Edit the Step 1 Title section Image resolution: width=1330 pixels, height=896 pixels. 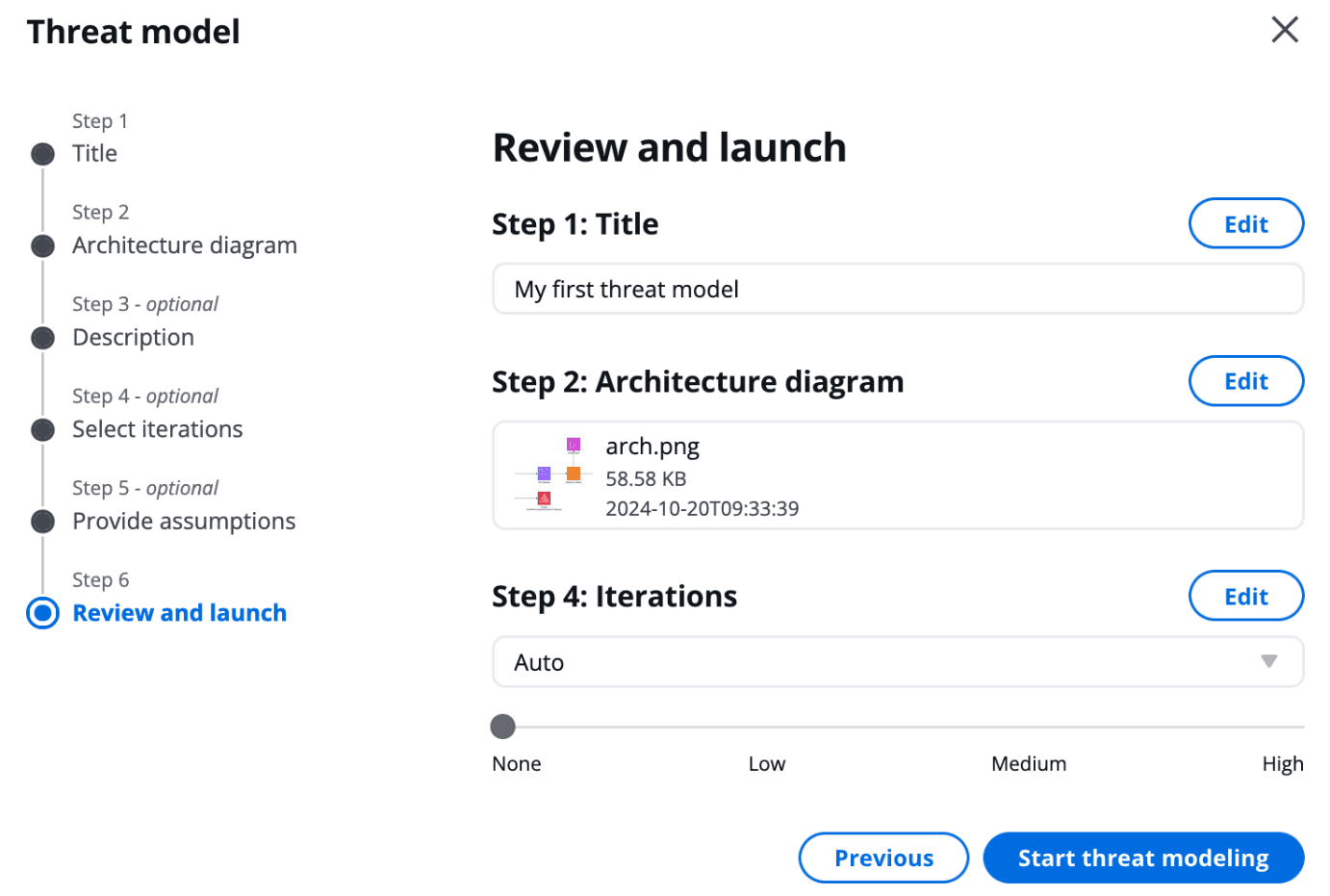coord(1245,224)
